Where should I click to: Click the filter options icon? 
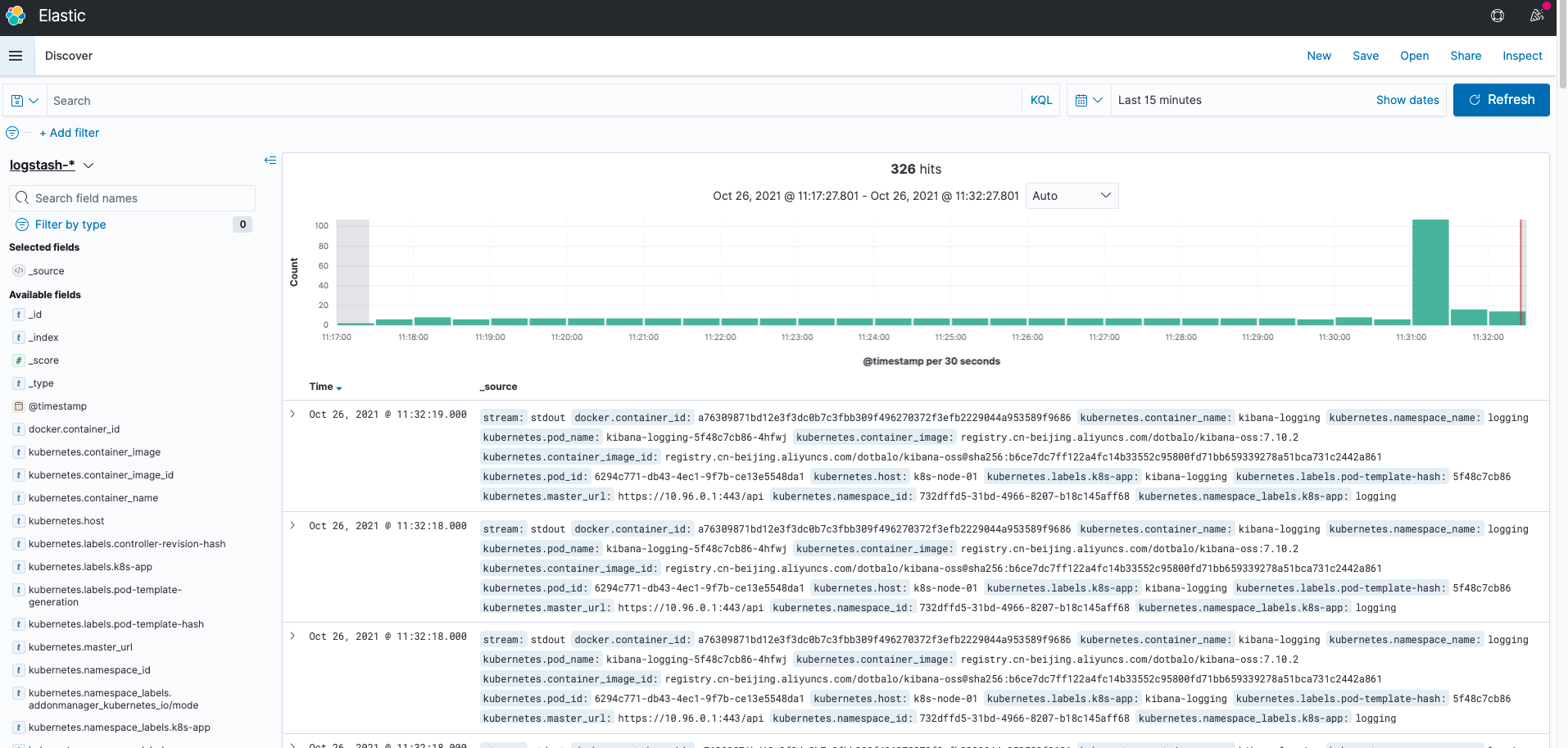[12, 133]
